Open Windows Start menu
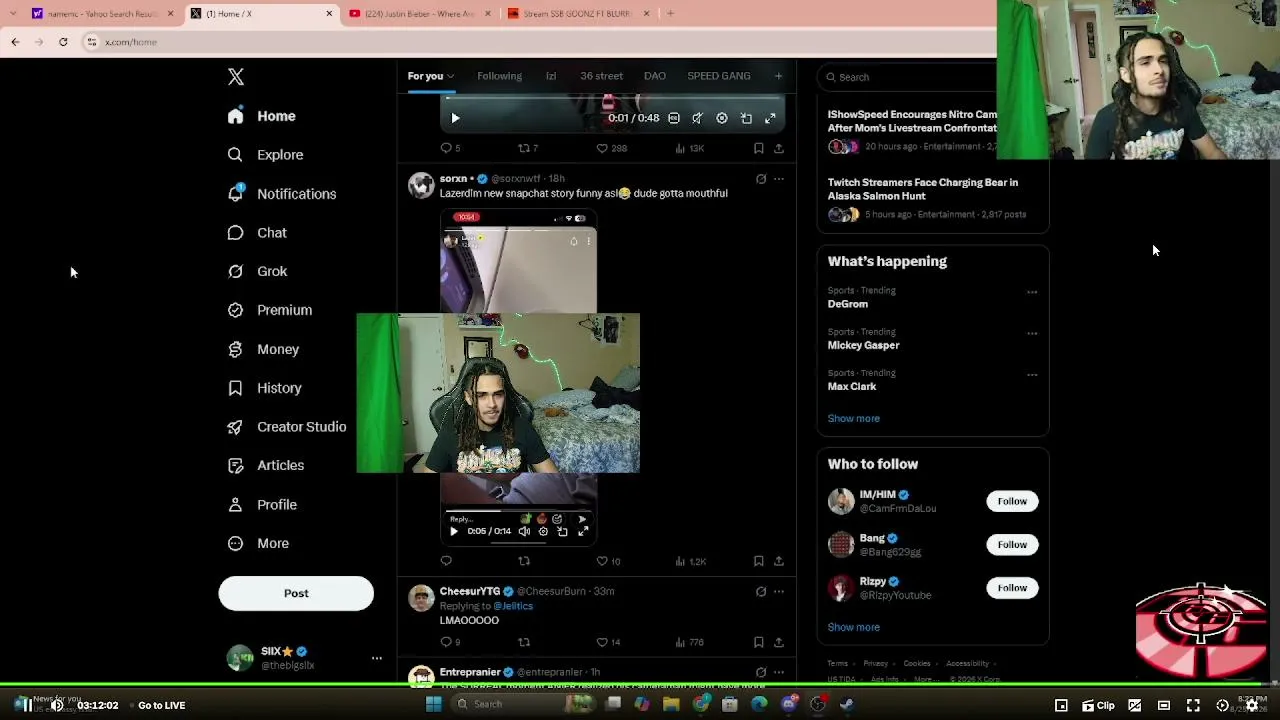1280x720 pixels. [433, 704]
